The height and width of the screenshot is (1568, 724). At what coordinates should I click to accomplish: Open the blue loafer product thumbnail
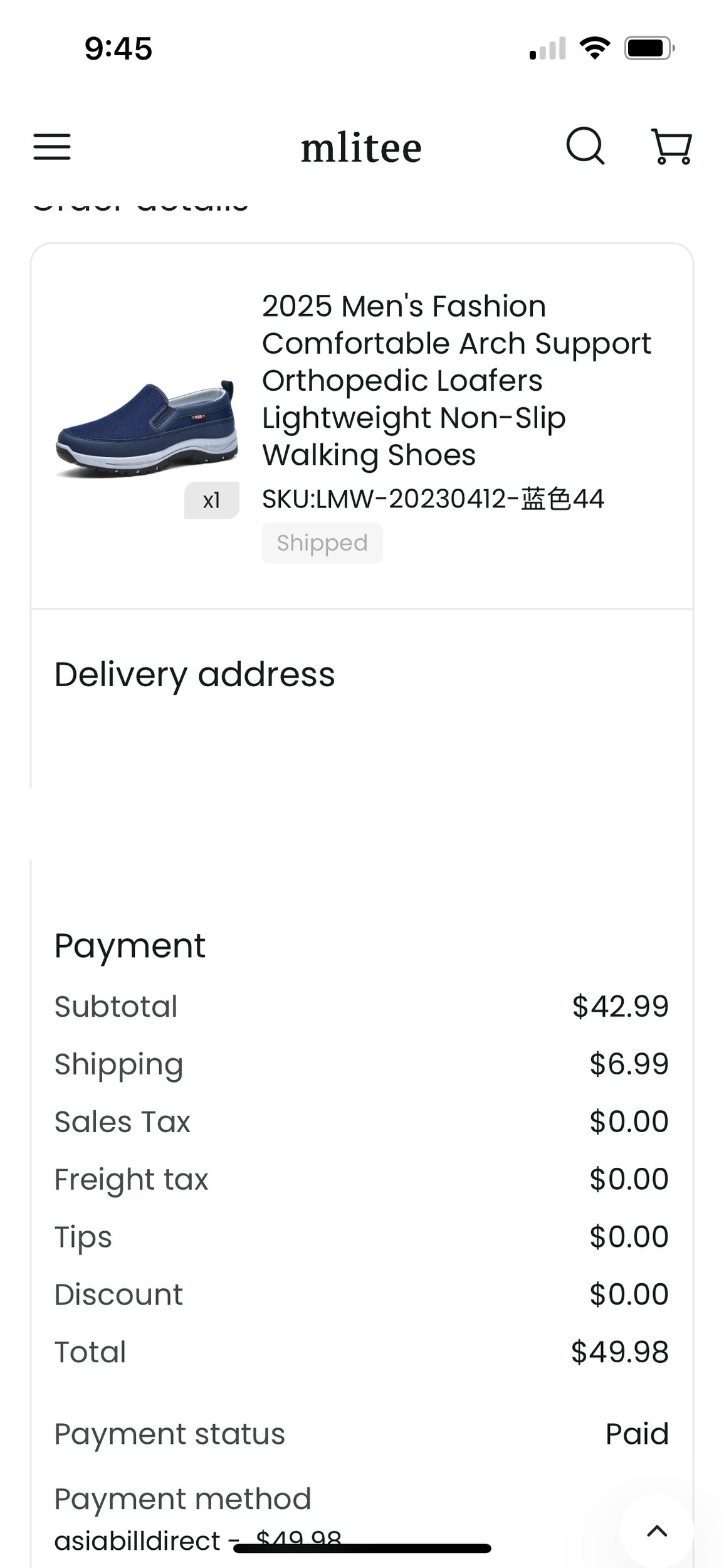pos(147,429)
